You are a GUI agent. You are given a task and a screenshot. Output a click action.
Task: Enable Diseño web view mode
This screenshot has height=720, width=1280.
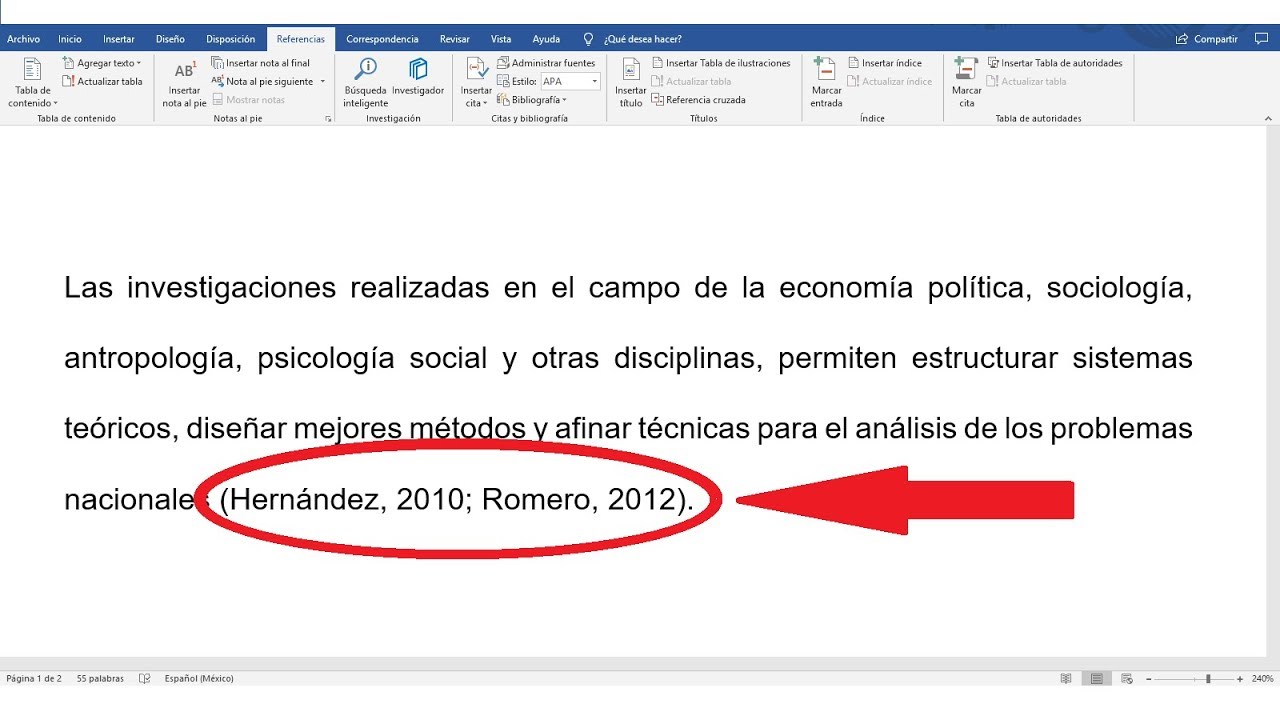pyautogui.click(x=1126, y=678)
